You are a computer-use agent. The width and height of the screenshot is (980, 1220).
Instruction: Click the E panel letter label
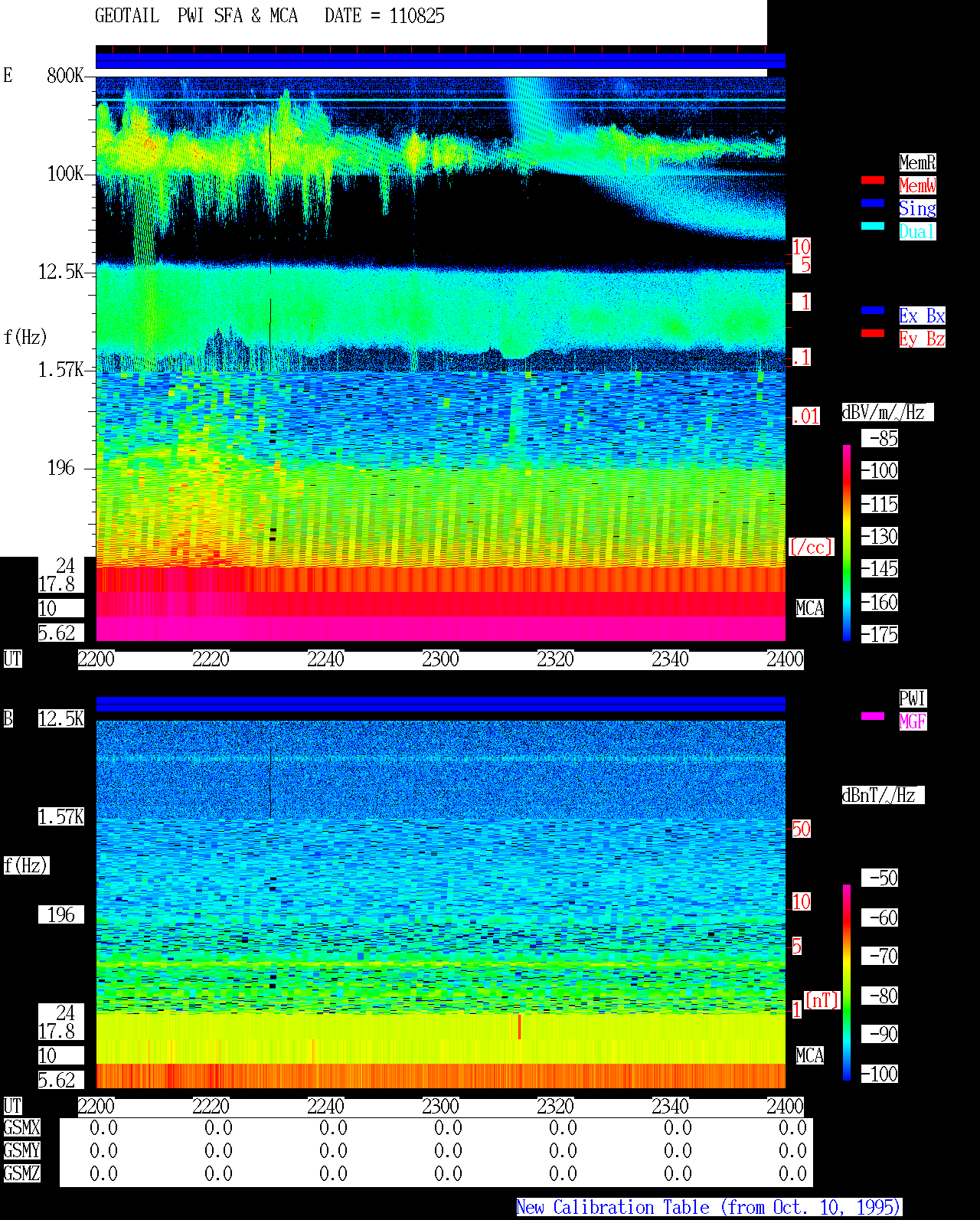point(8,75)
